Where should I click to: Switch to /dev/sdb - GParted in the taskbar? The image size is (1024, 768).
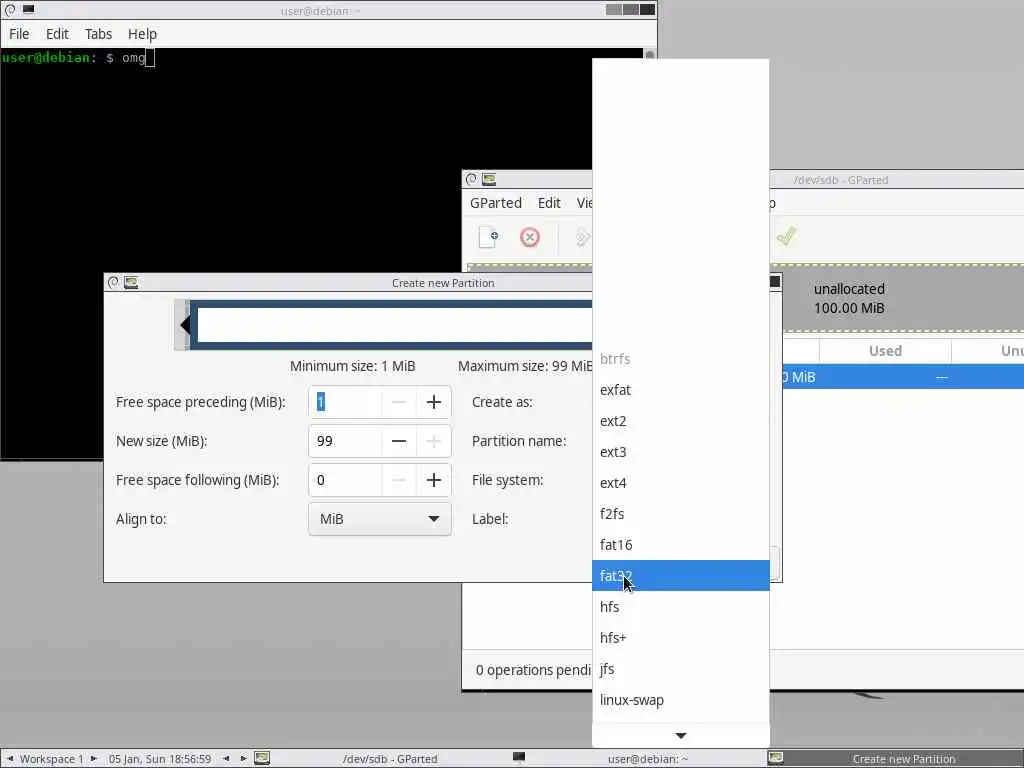point(390,759)
